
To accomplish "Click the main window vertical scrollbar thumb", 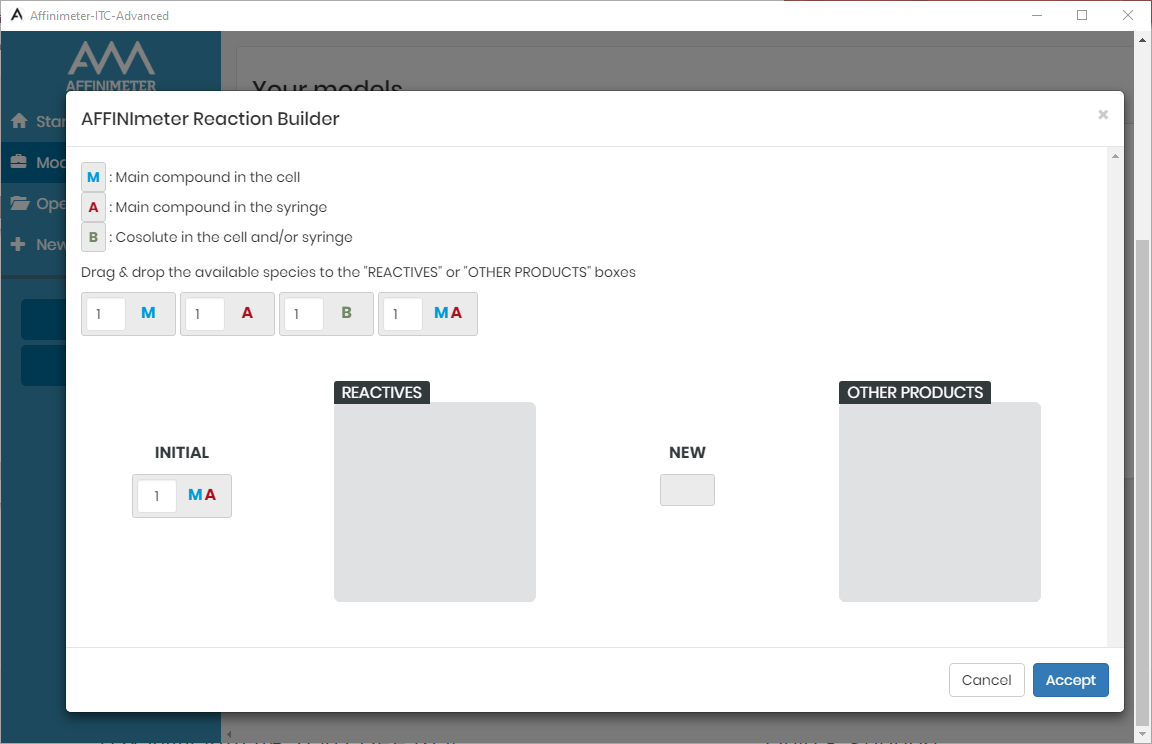I will 1142,481.
